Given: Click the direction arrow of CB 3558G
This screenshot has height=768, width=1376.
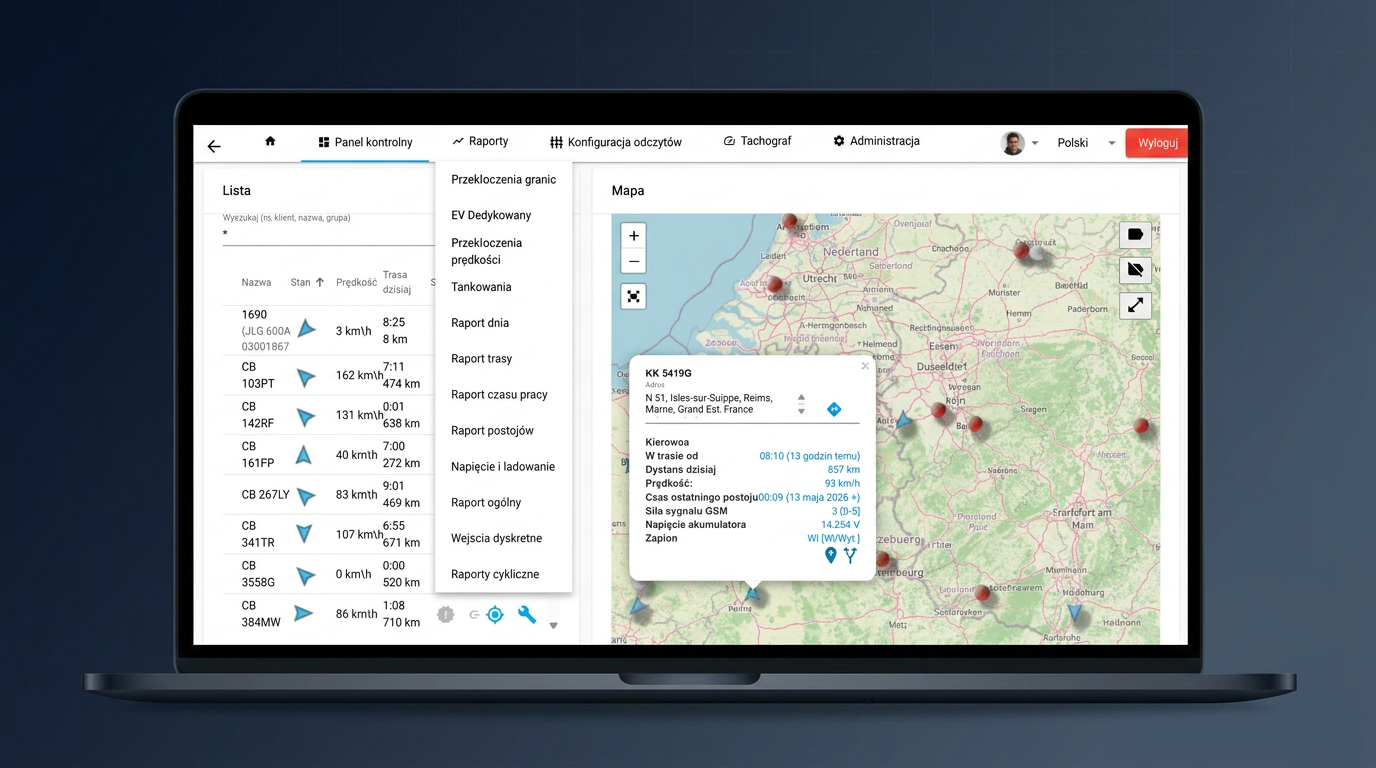Looking at the screenshot, I should tap(306, 576).
